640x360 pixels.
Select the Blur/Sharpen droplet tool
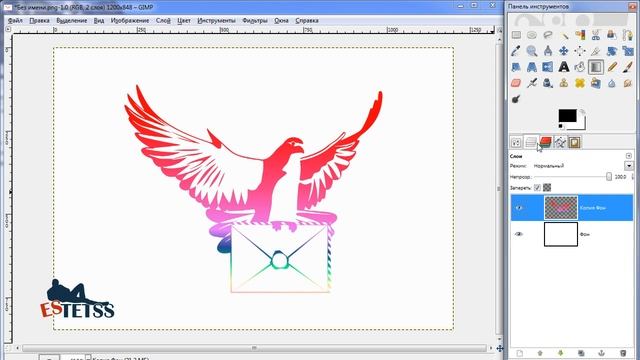pyautogui.click(x=611, y=83)
